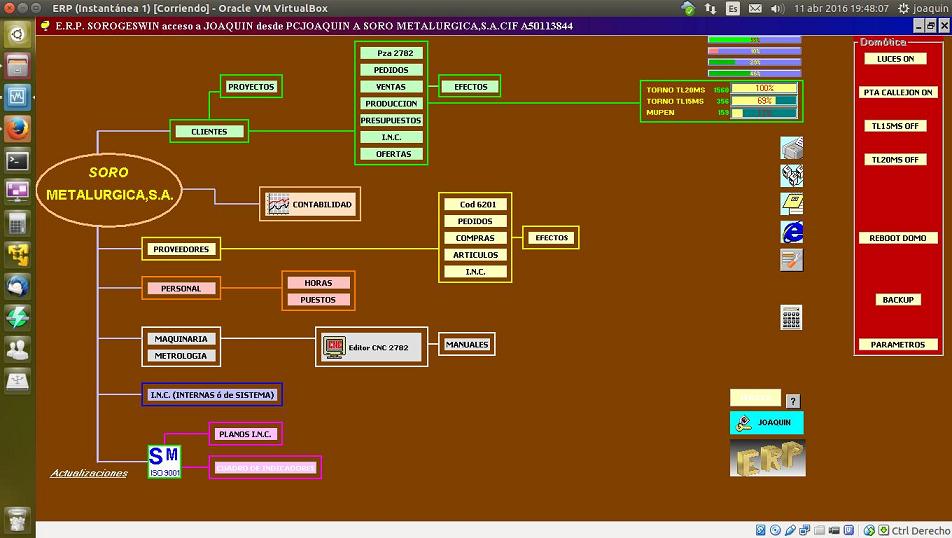Click REBOOT DOMO button
This screenshot has width=952, height=538.
898,238
